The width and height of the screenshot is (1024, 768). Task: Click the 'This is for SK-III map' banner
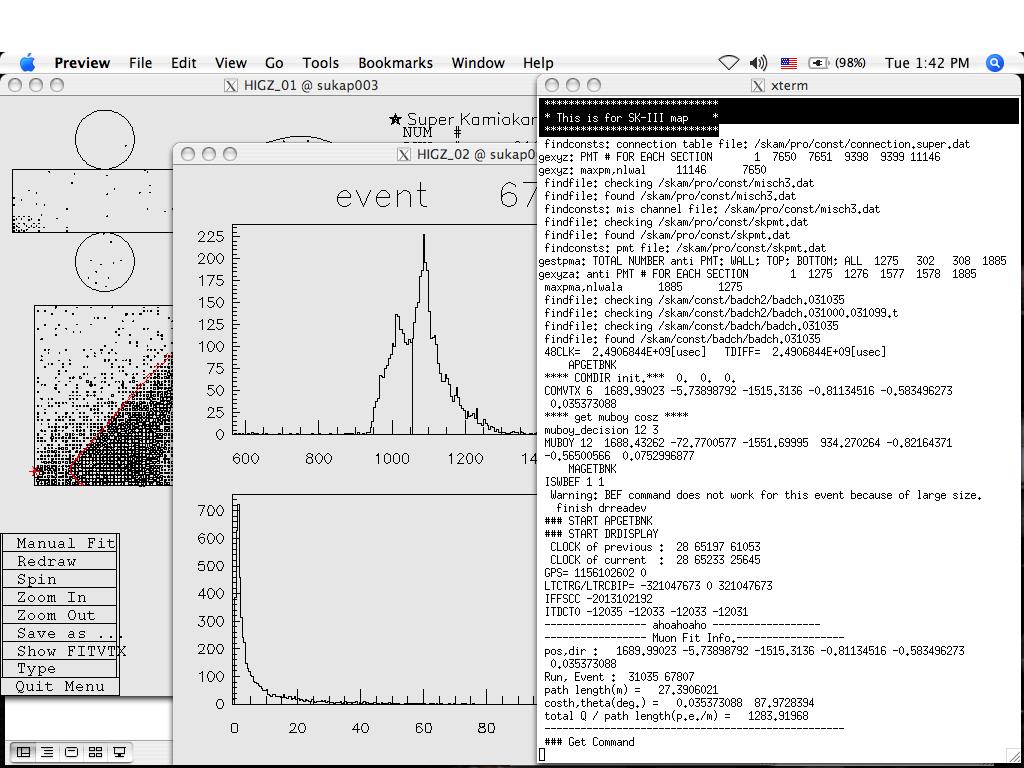tap(631, 118)
